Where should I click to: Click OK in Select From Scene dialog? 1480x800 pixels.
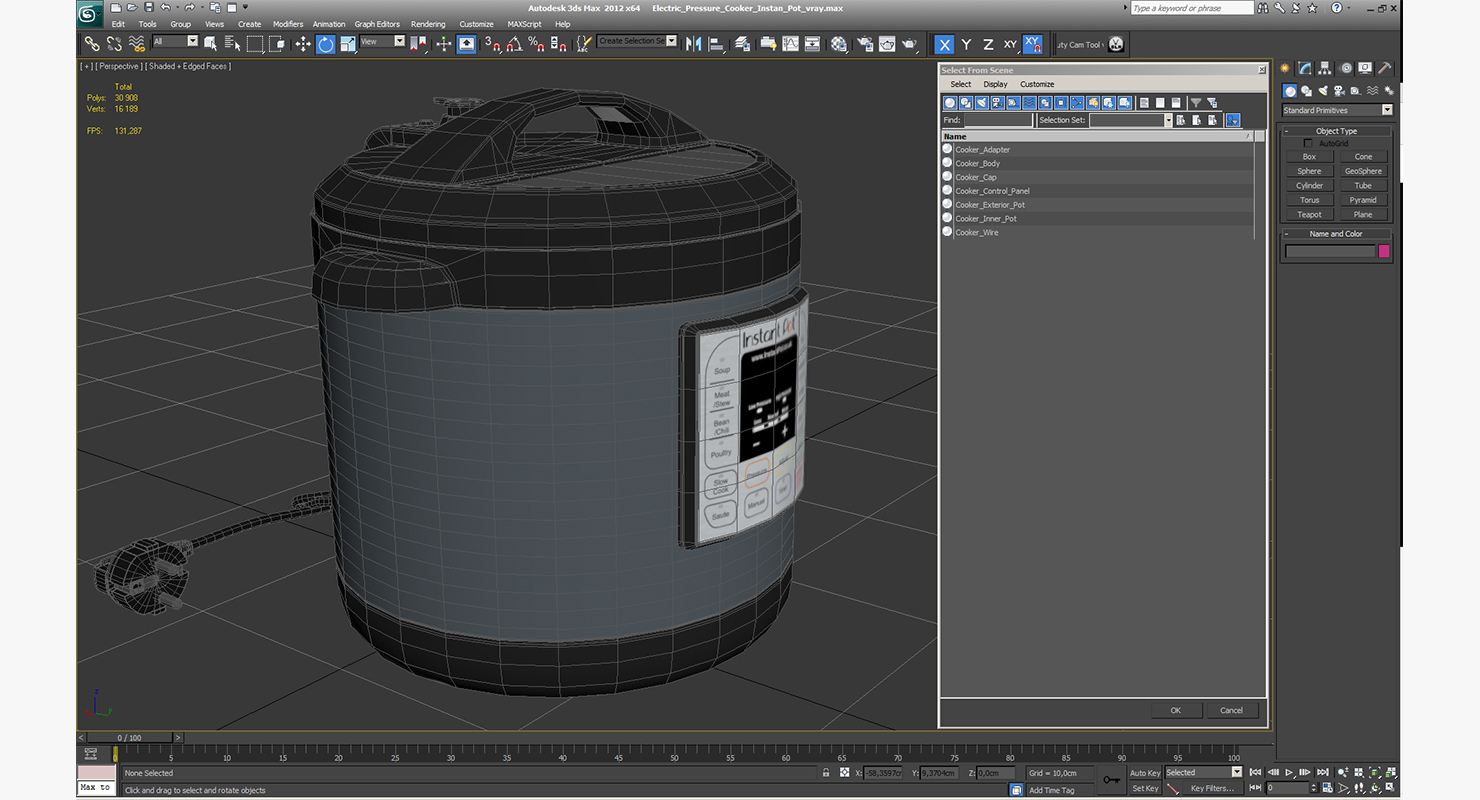(x=1176, y=710)
